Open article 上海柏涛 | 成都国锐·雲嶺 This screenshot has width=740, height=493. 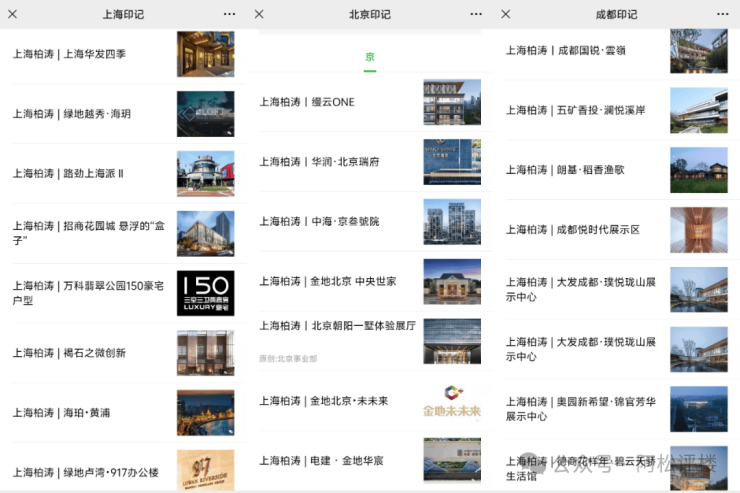(566, 51)
